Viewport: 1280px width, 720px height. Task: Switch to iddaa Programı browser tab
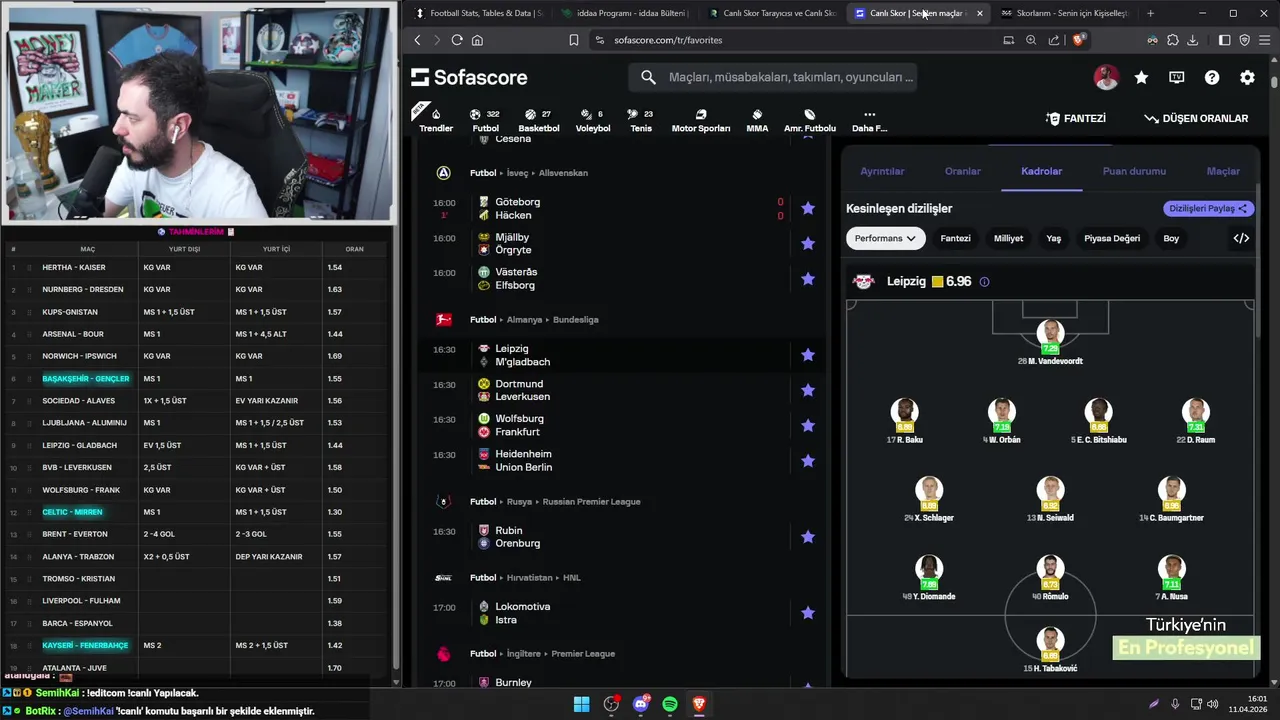point(625,13)
